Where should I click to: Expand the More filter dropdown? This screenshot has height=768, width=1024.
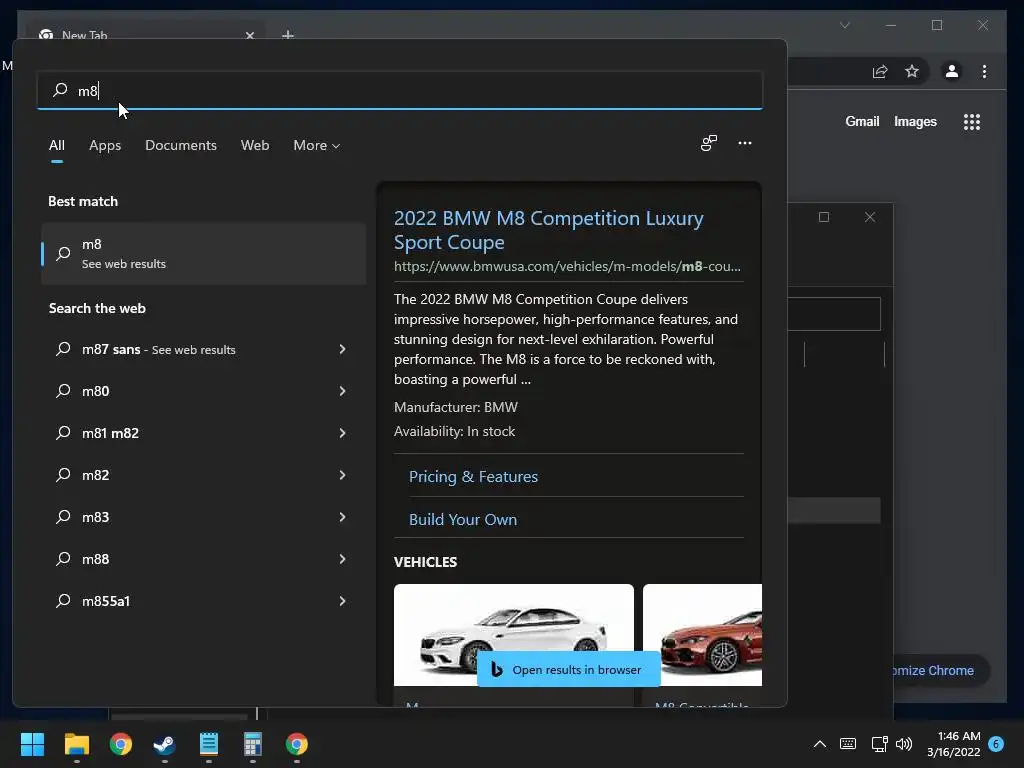pyautogui.click(x=317, y=146)
